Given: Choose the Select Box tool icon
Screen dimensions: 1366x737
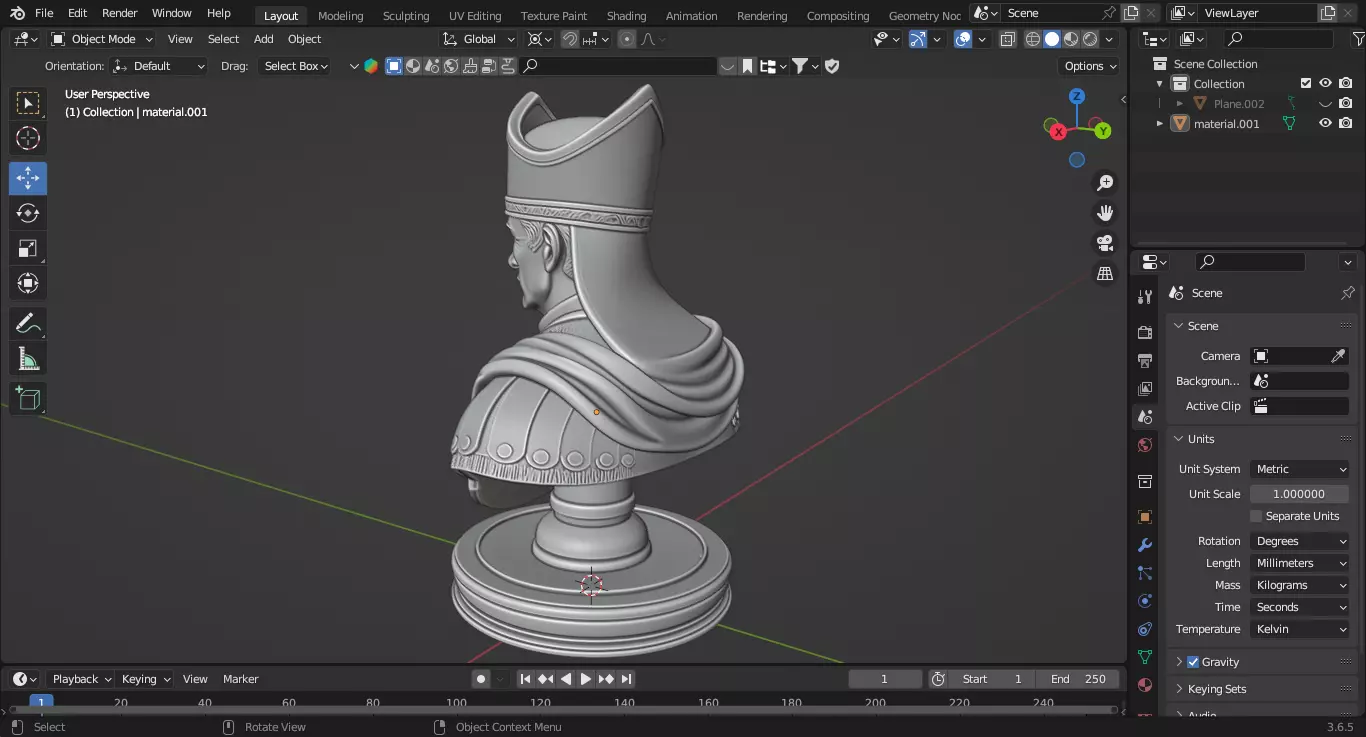Looking at the screenshot, I should (x=28, y=104).
